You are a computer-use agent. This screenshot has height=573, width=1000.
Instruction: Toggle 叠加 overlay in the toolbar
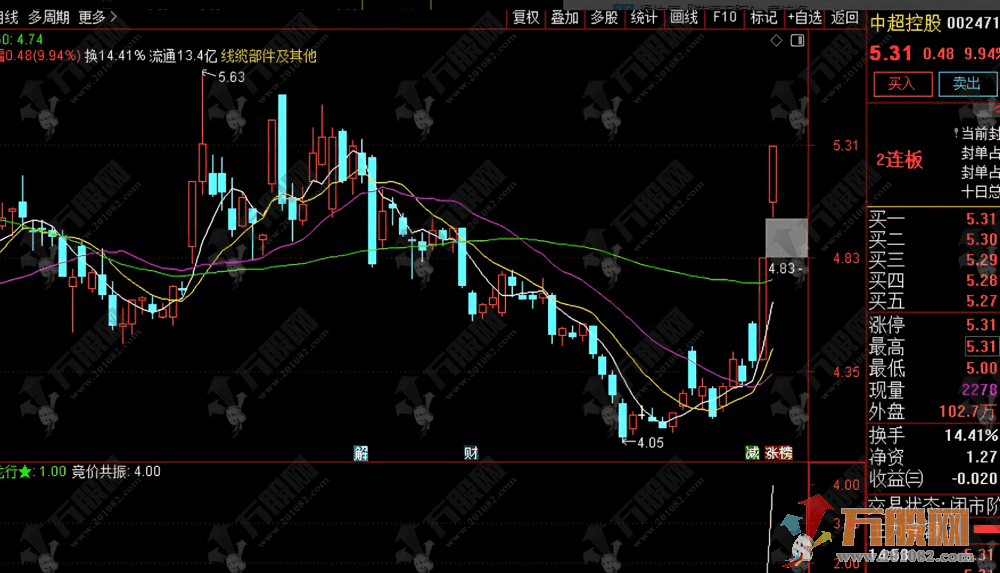coord(565,17)
